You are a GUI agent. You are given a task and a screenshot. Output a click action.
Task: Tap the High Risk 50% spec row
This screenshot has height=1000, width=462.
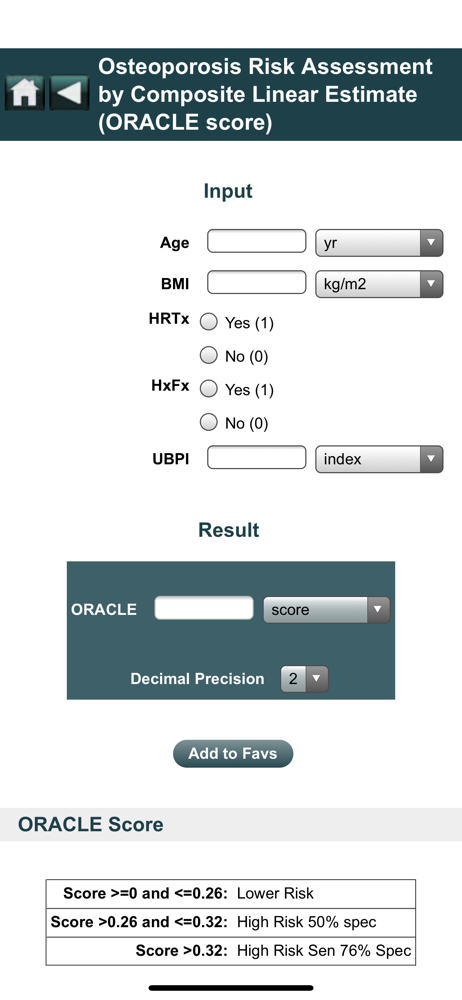tap(231, 922)
